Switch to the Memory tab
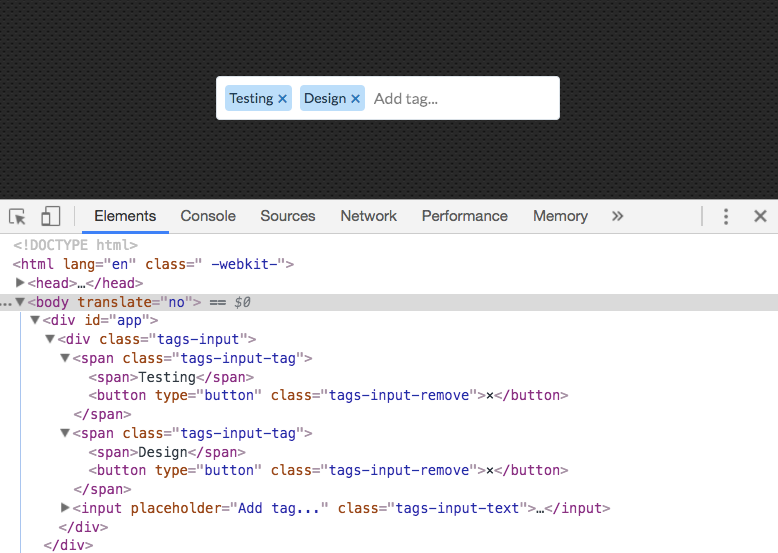Image resolution: width=778 pixels, height=553 pixels. coord(560,216)
